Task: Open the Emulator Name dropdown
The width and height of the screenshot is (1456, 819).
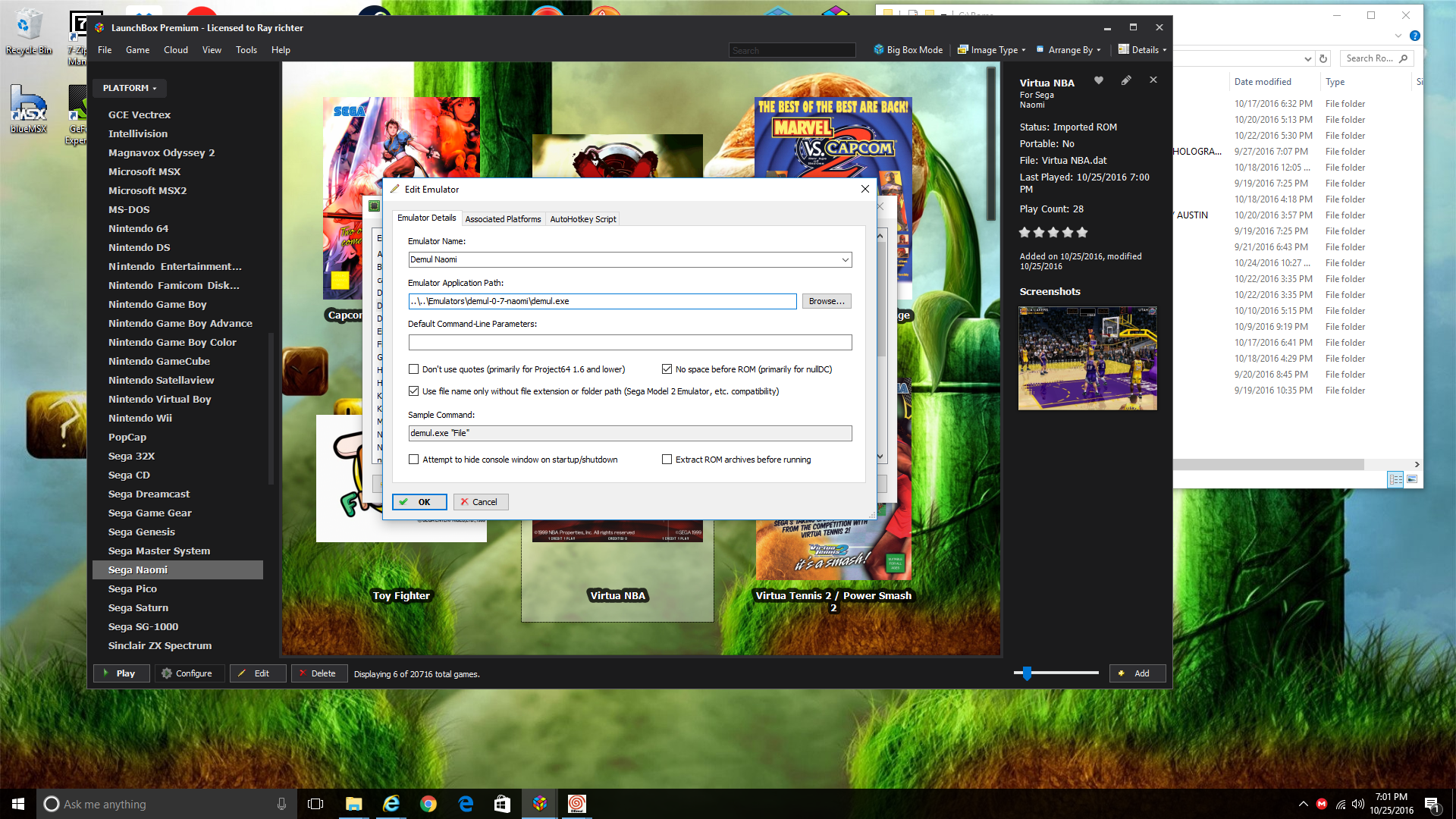Action: point(845,260)
